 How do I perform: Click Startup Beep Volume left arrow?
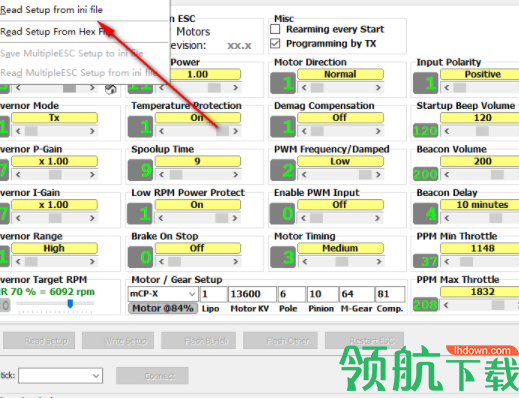(x=447, y=131)
